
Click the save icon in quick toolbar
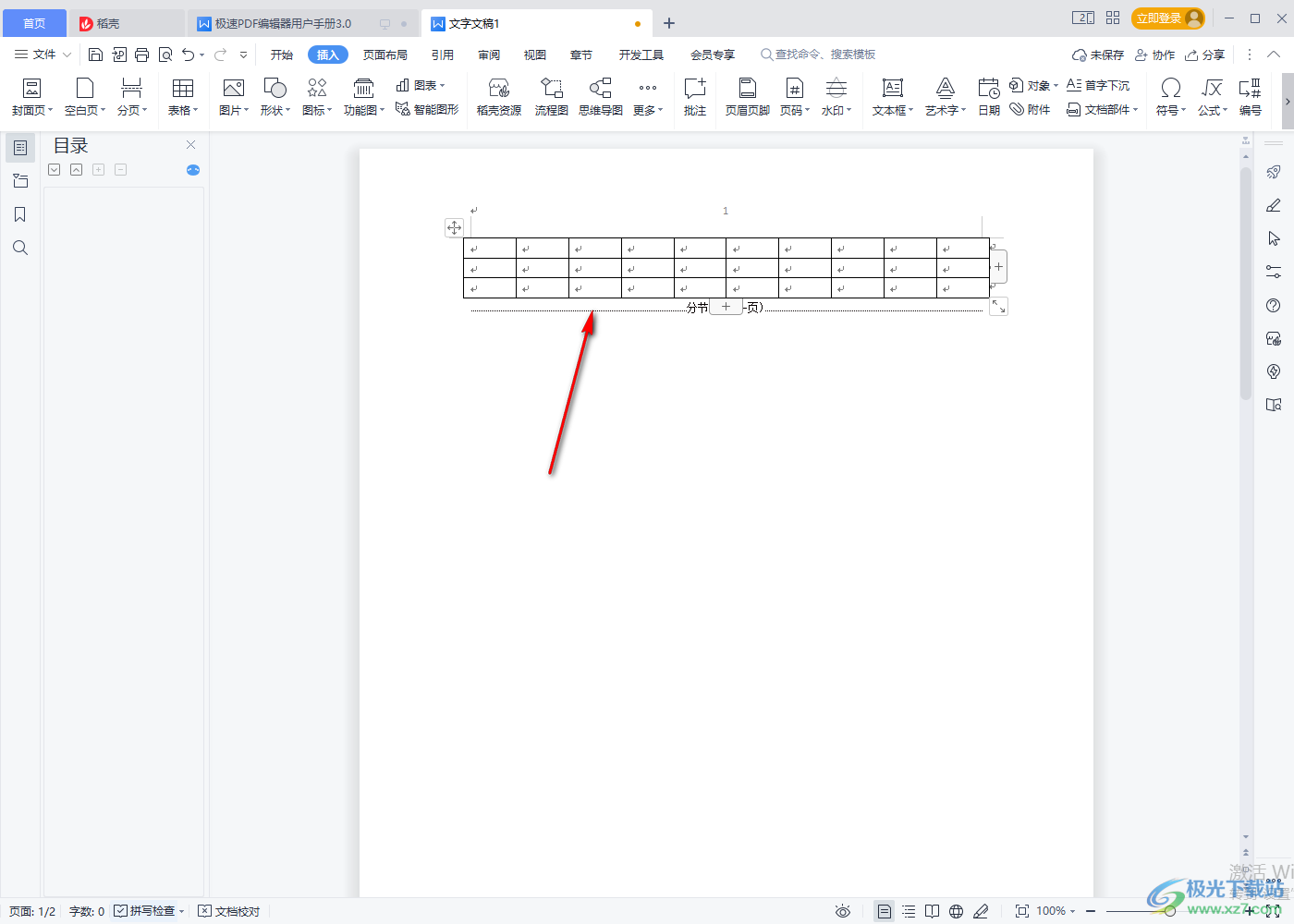click(x=95, y=55)
